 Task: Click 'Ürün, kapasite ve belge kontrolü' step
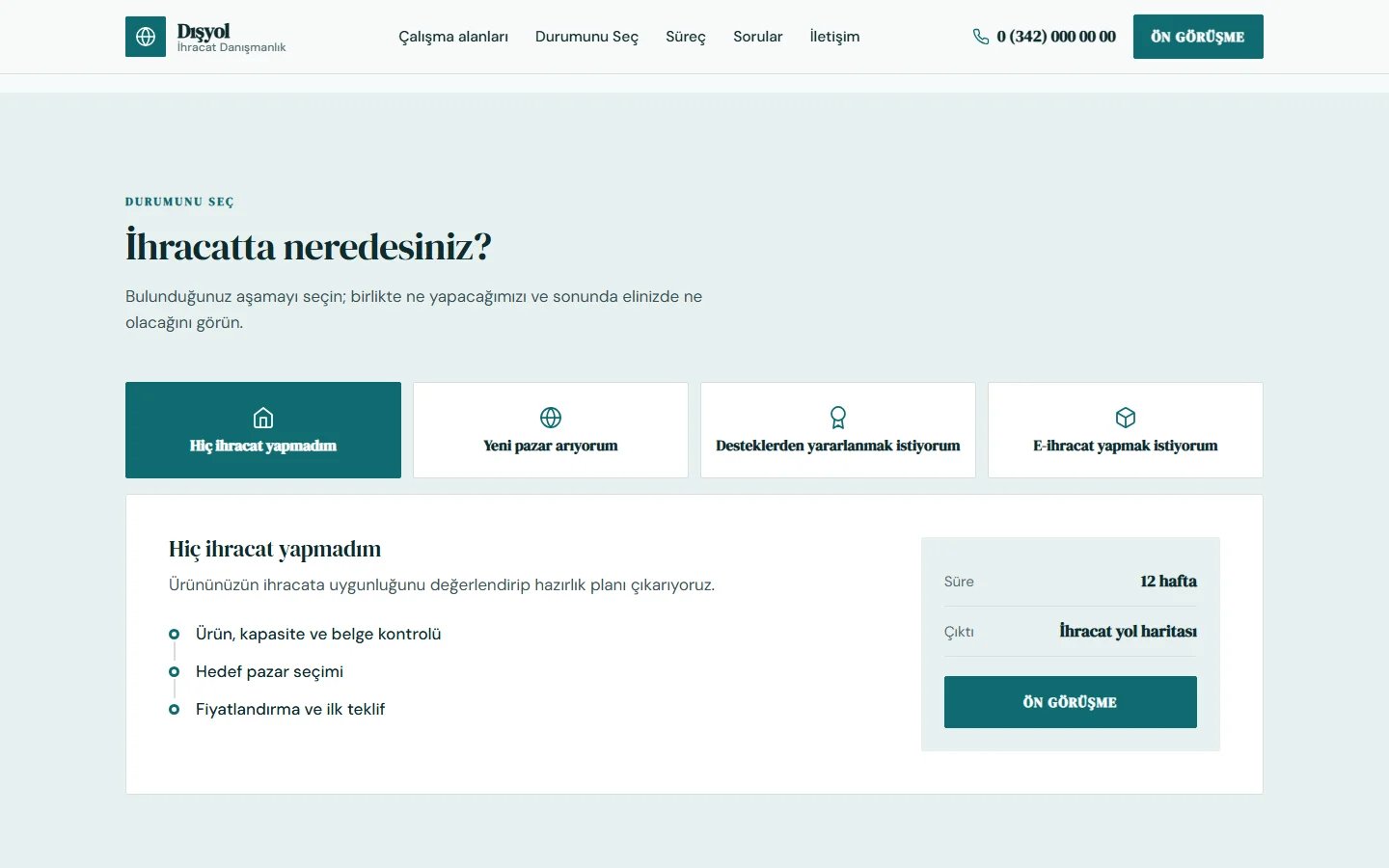tap(318, 634)
